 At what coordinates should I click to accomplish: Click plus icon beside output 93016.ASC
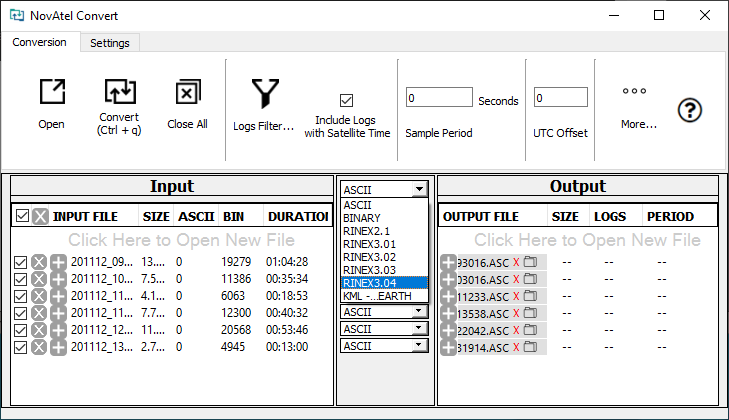tap(448, 262)
